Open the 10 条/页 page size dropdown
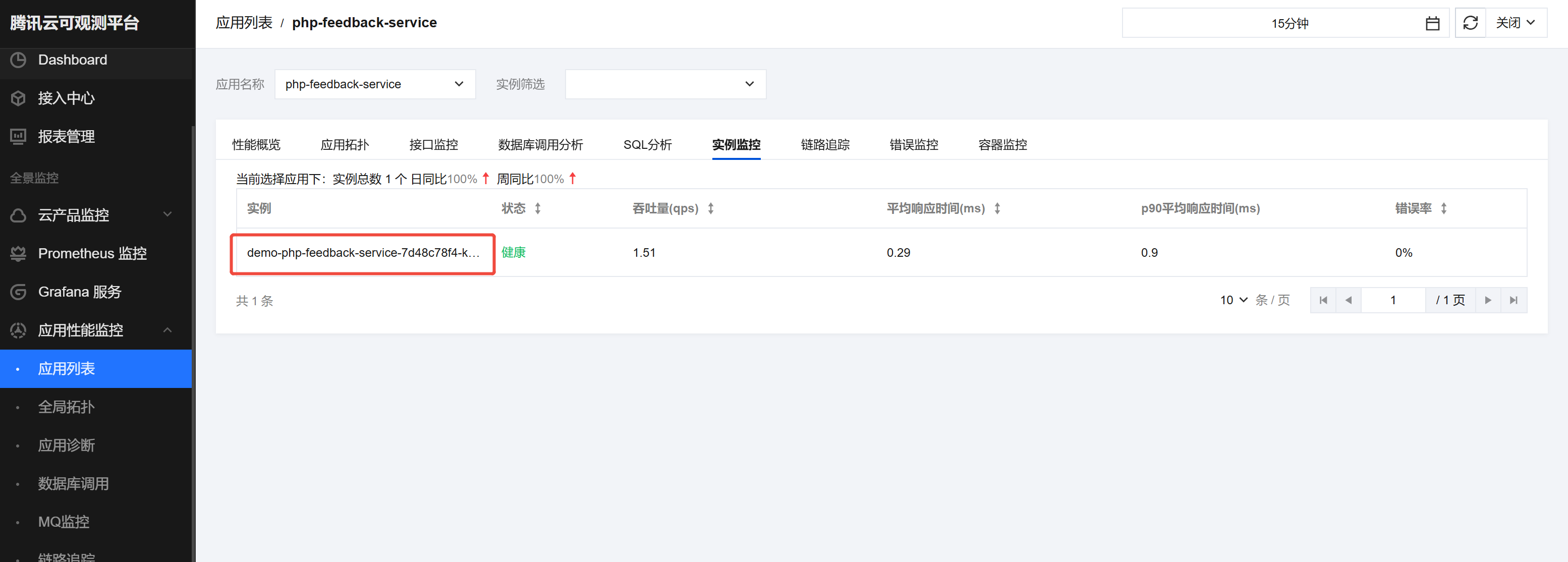Viewport: 1568px width, 562px height. click(1234, 300)
